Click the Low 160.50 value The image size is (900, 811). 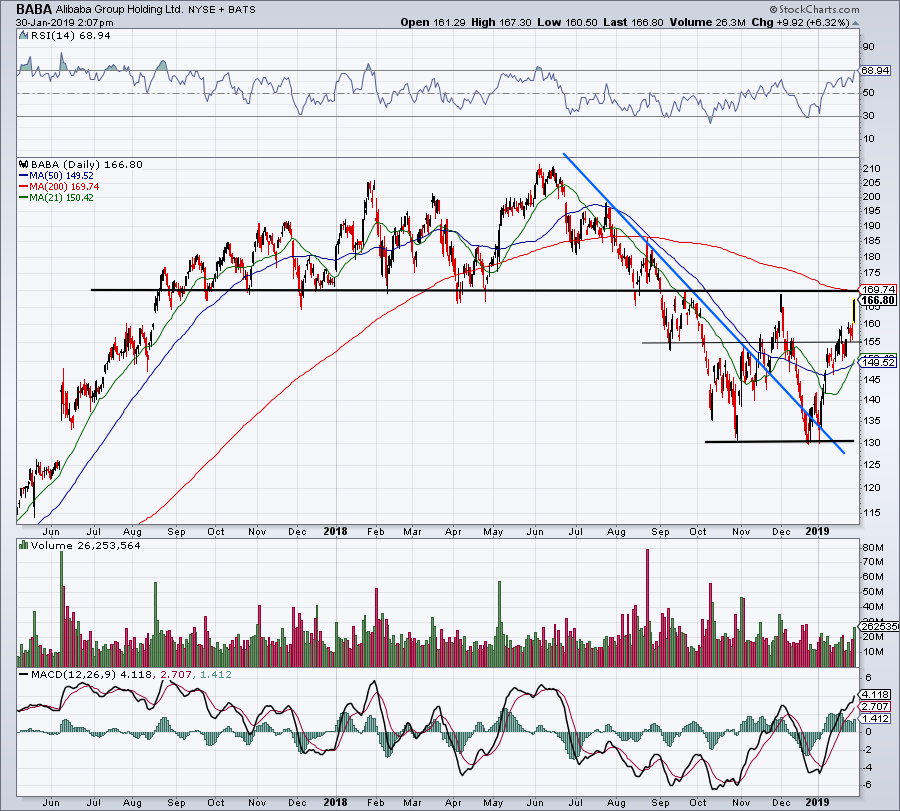tap(567, 22)
